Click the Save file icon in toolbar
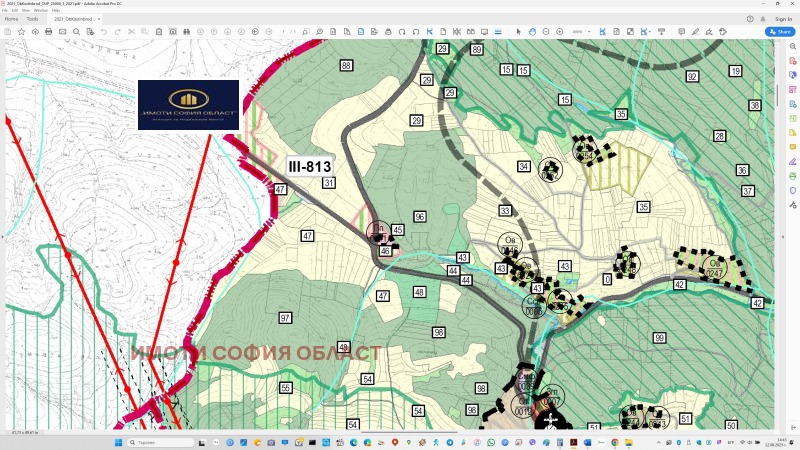 pos(8,32)
